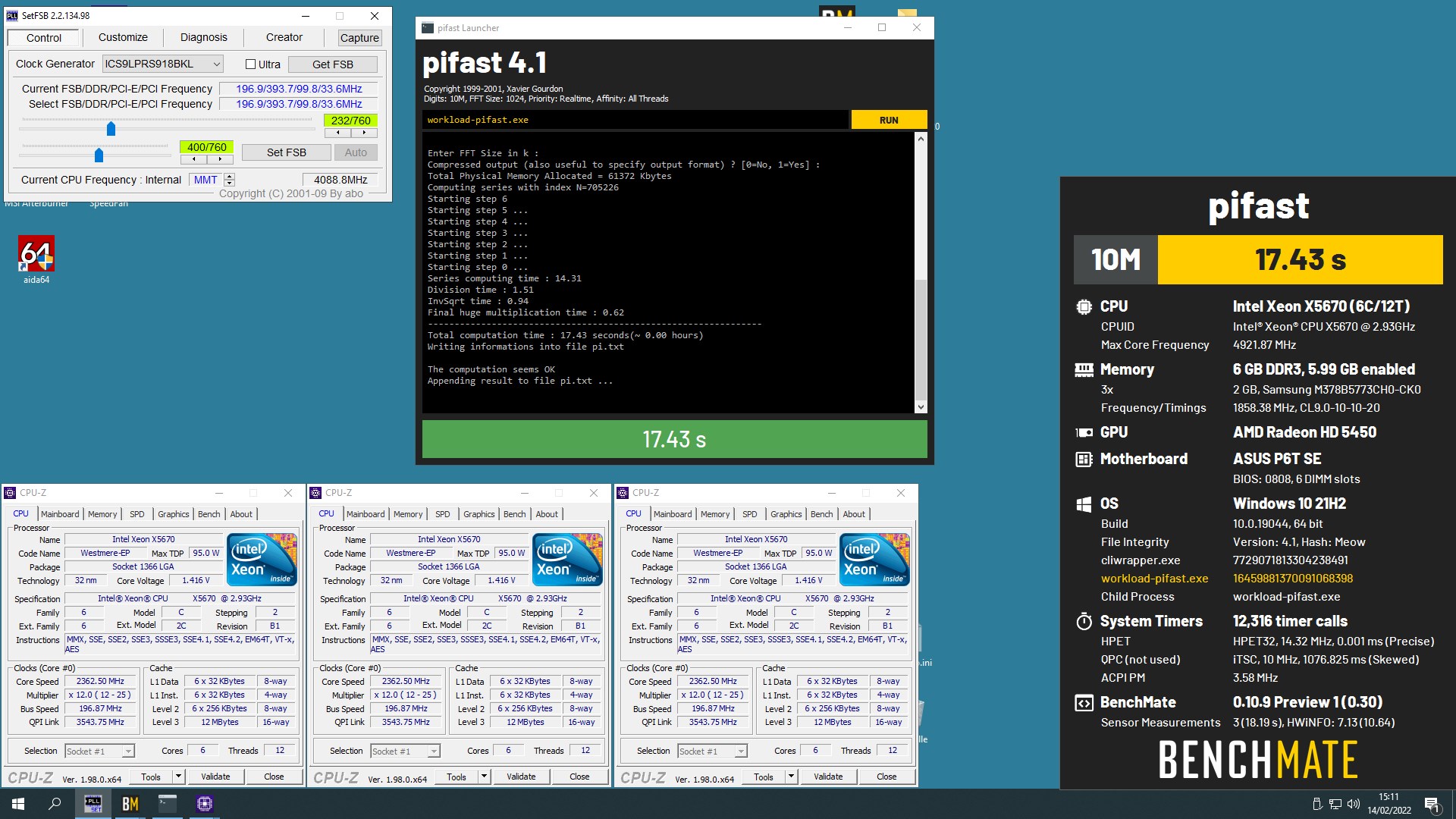The image size is (1456, 819).
Task: Click the green 17.43 s result bar
Action: [x=675, y=439]
